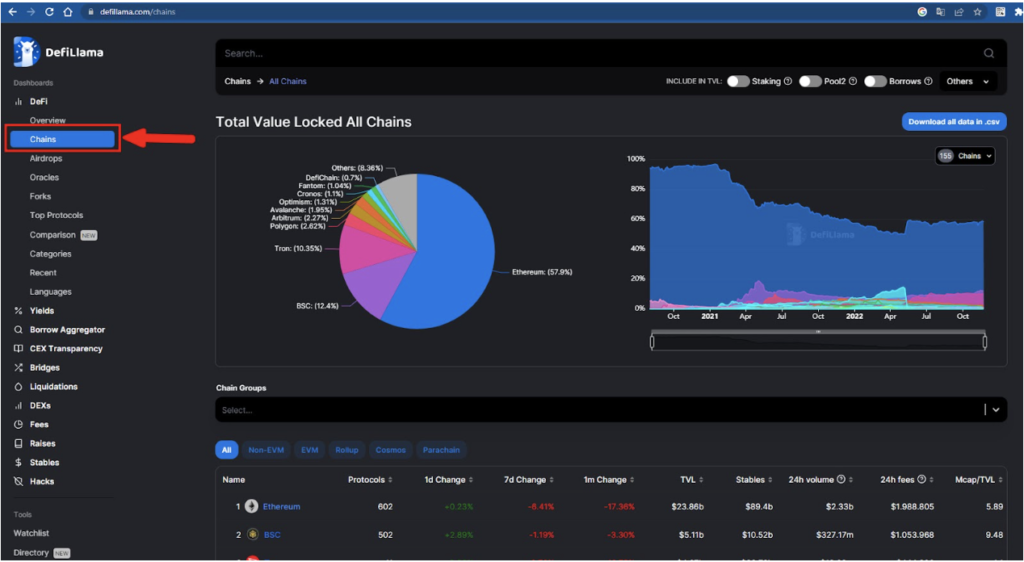Sort table by 1m Change
This screenshot has height=562, width=1024.
pyautogui.click(x=609, y=480)
